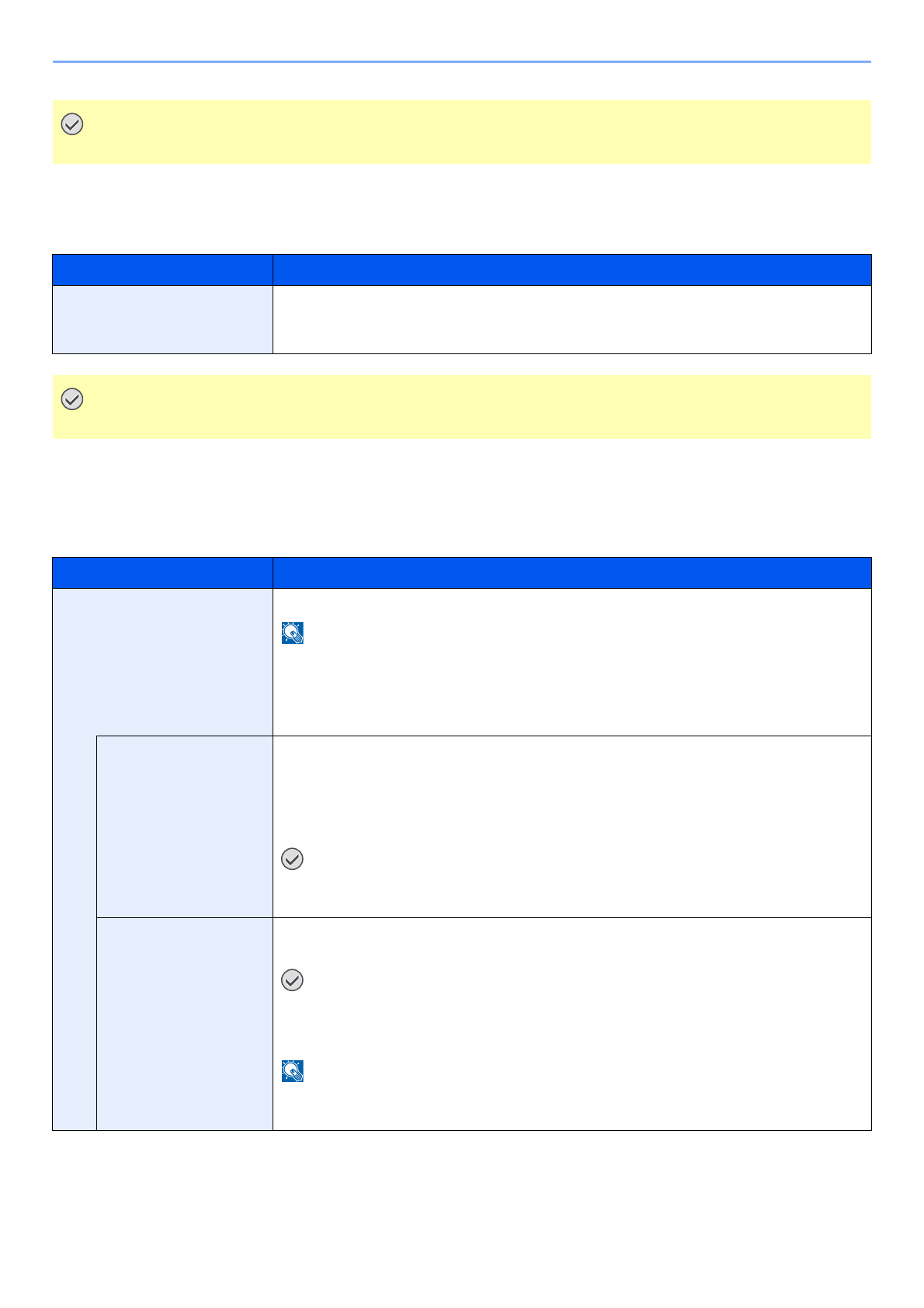Click the first table's wide blue header cell
Screen dimensions: 924x1308
pyautogui.click(x=571, y=270)
